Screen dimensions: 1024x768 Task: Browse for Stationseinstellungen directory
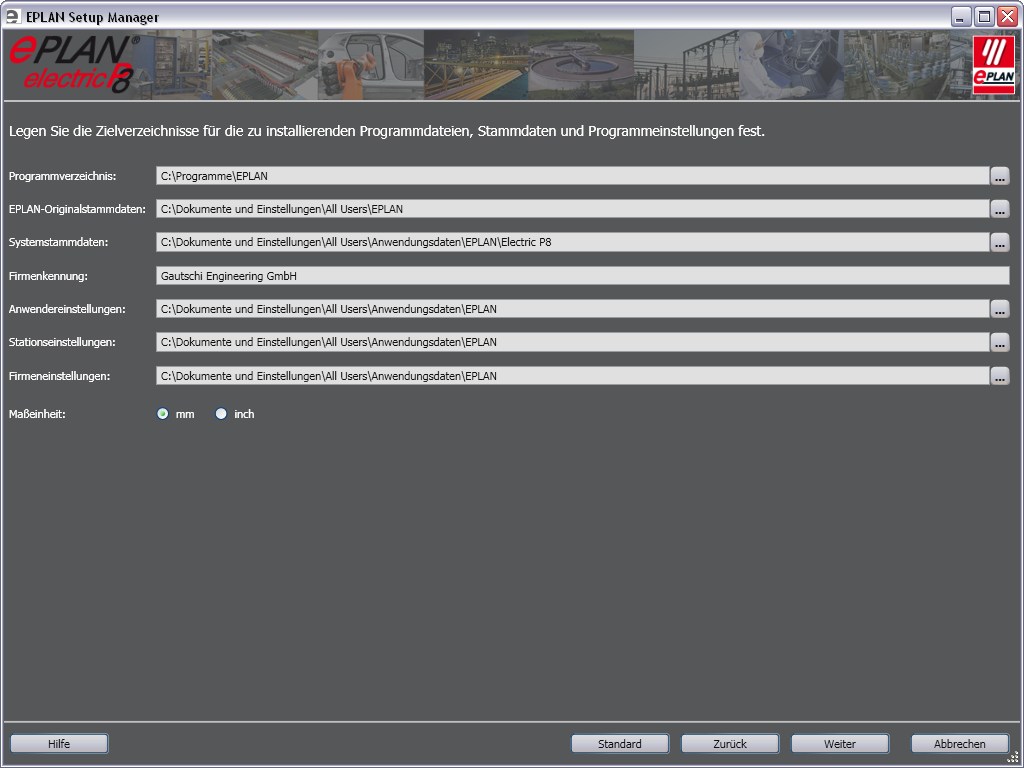[1000, 342]
